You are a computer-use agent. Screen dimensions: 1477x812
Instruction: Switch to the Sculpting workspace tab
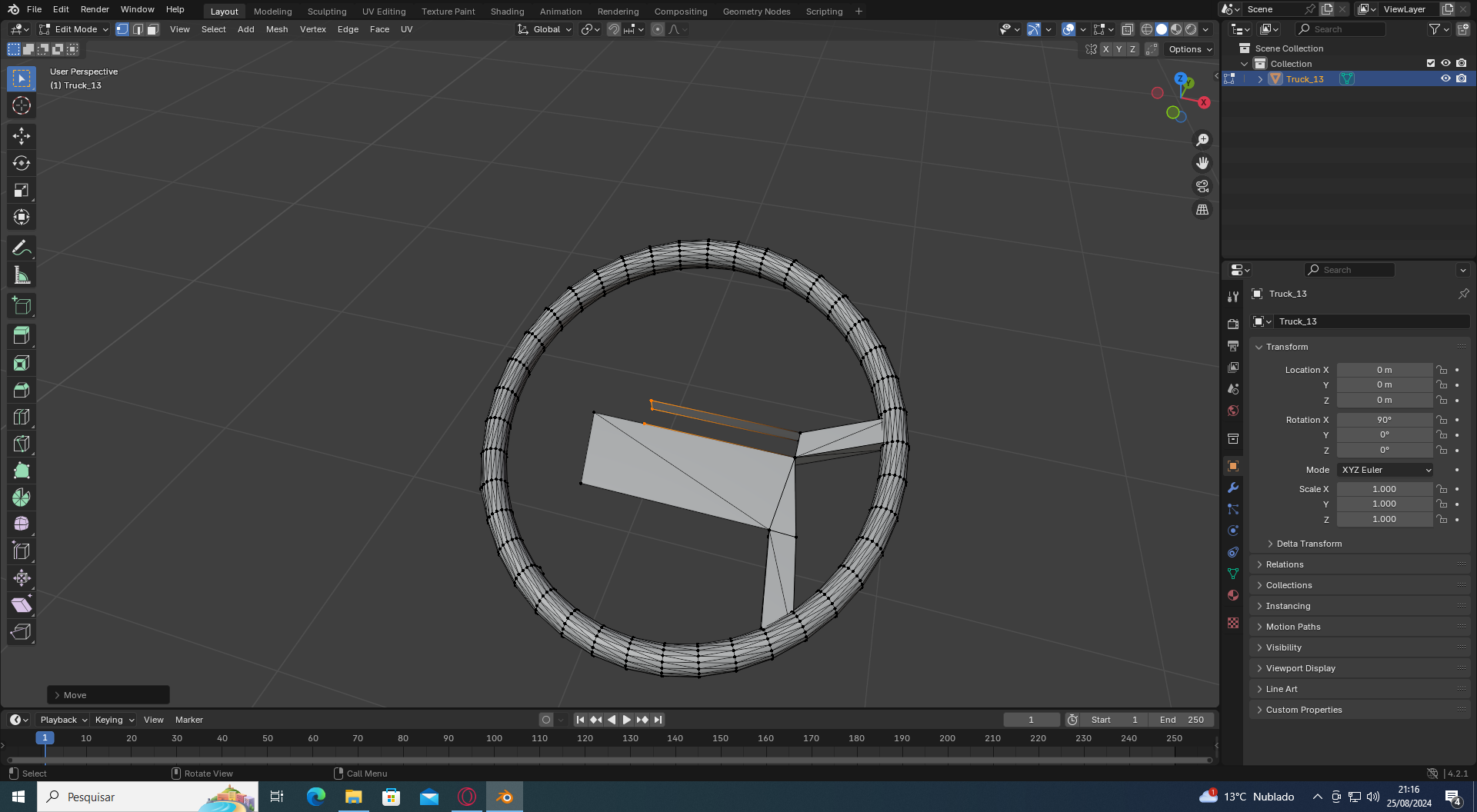[327, 12]
